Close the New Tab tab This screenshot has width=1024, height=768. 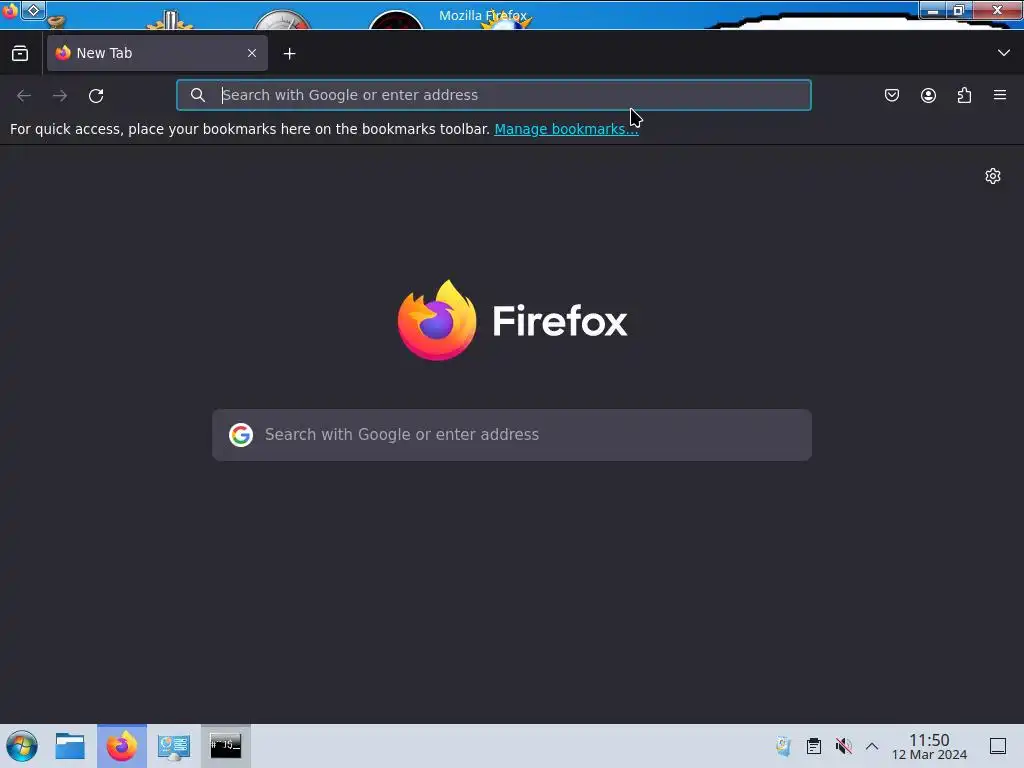point(251,53)
